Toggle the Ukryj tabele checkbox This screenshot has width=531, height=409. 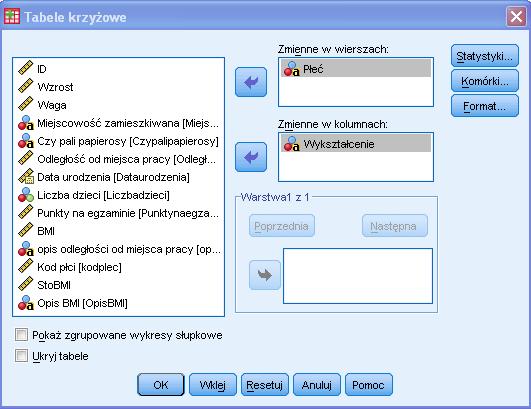coord(21,356)
